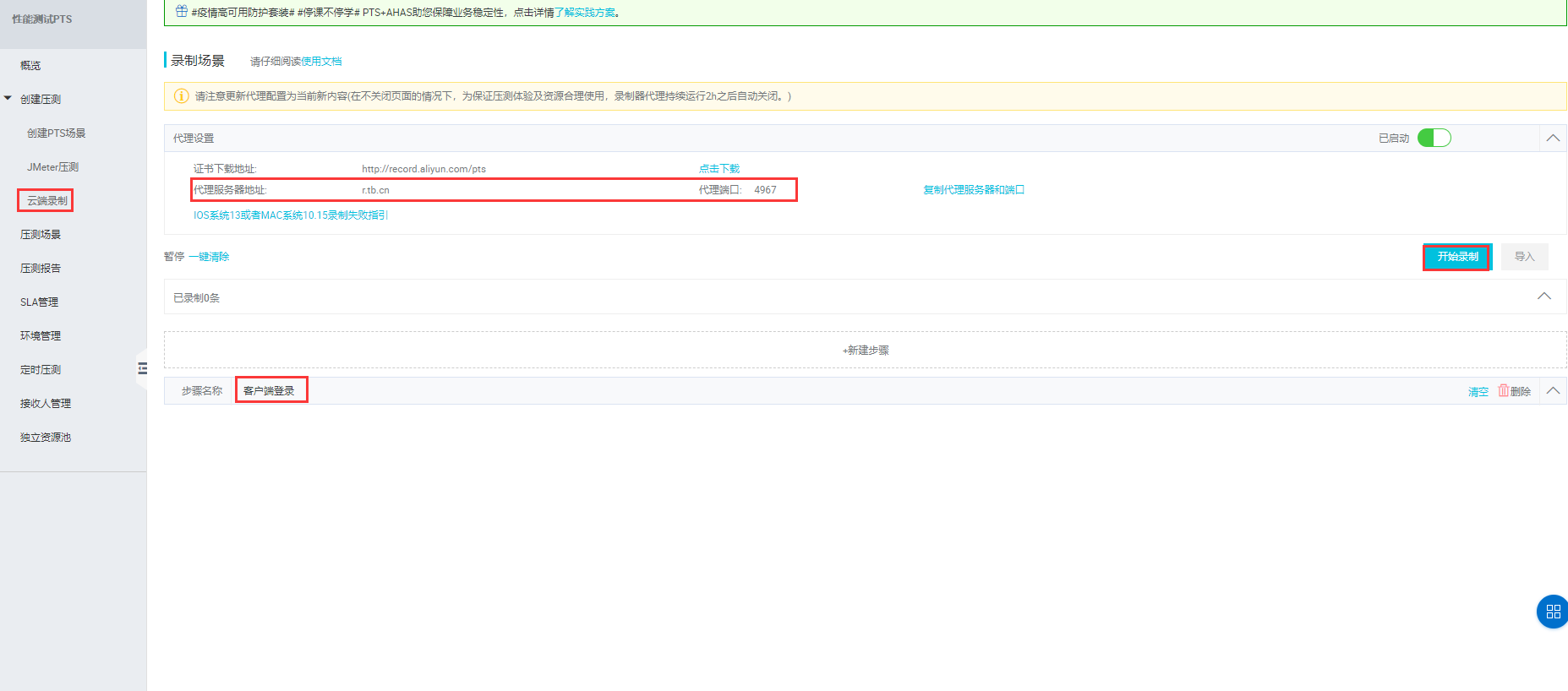Click 点击下载 certificate link
This screenshot has width=1568, height=691.
pyautogui.click(x=718, y=169)
